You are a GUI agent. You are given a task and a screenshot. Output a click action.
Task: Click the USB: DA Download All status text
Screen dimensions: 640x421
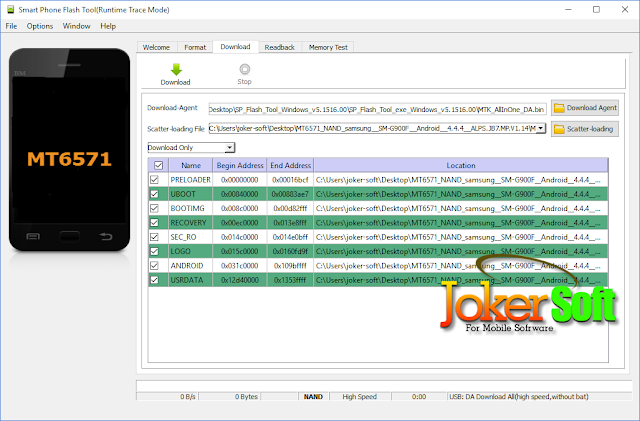(519, 396)
